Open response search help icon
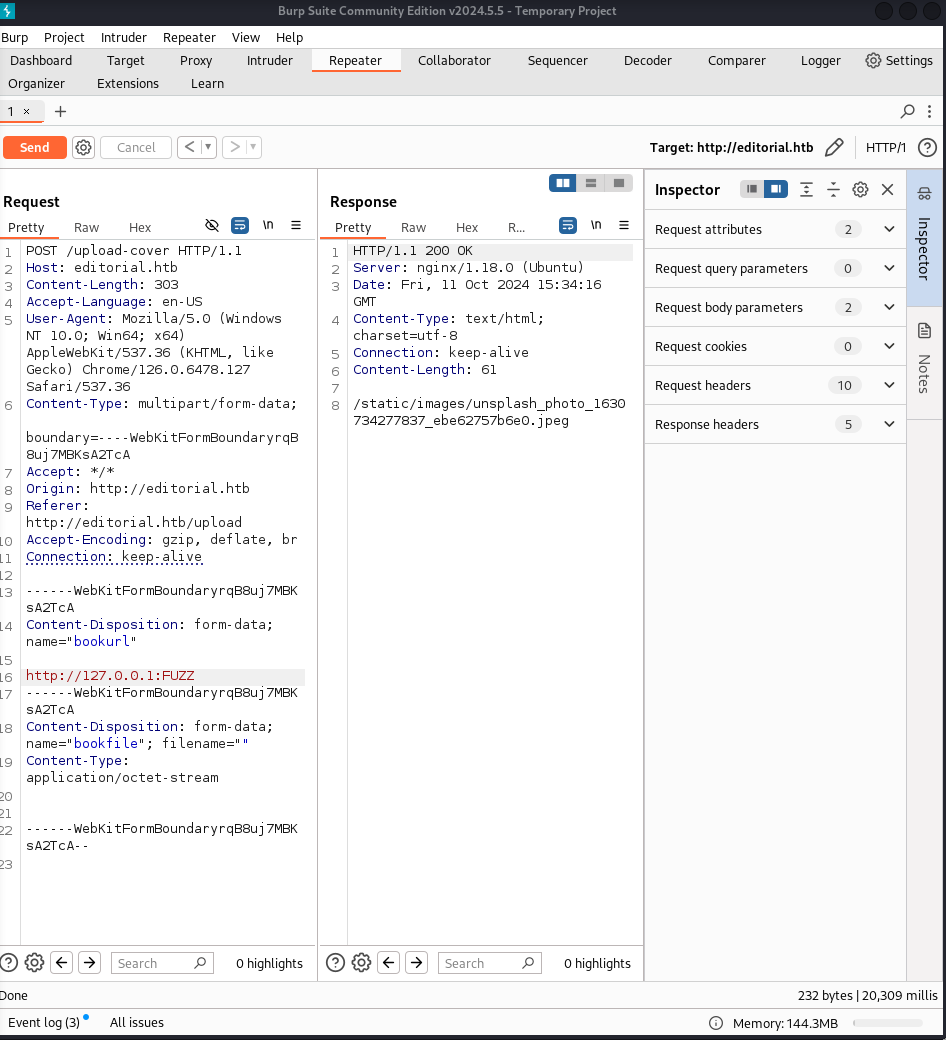The width and height of the screenshot is (946, 1040). pyautogui.click(x=335, y=962)
